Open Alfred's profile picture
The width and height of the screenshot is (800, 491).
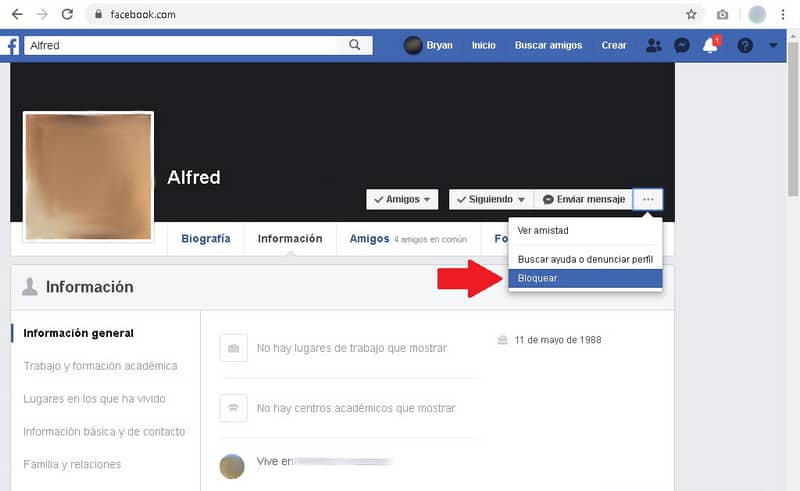pyautogui.click(x=88, y=176)
